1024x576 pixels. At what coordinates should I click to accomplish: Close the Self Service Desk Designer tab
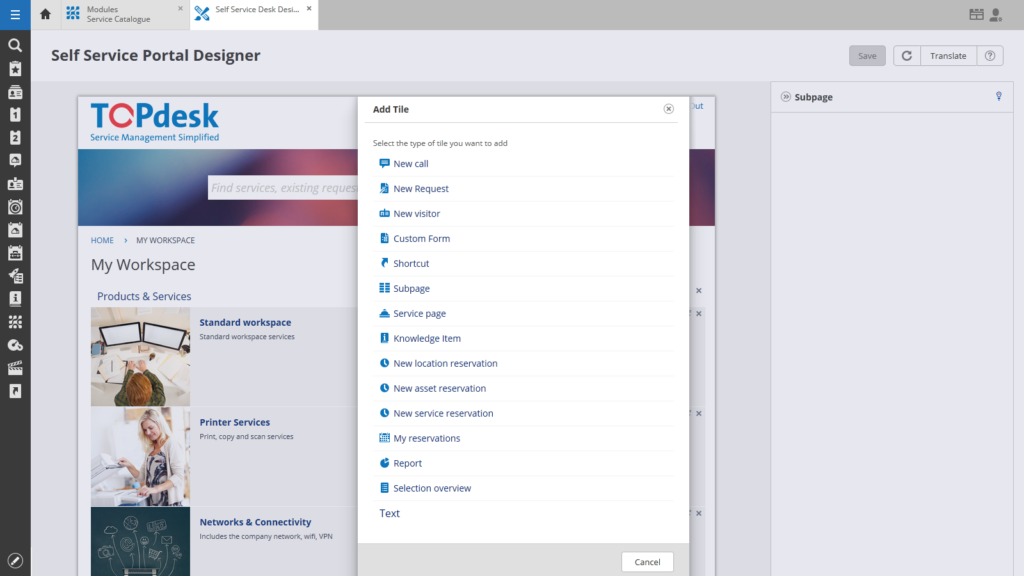[x=309, y=8]
